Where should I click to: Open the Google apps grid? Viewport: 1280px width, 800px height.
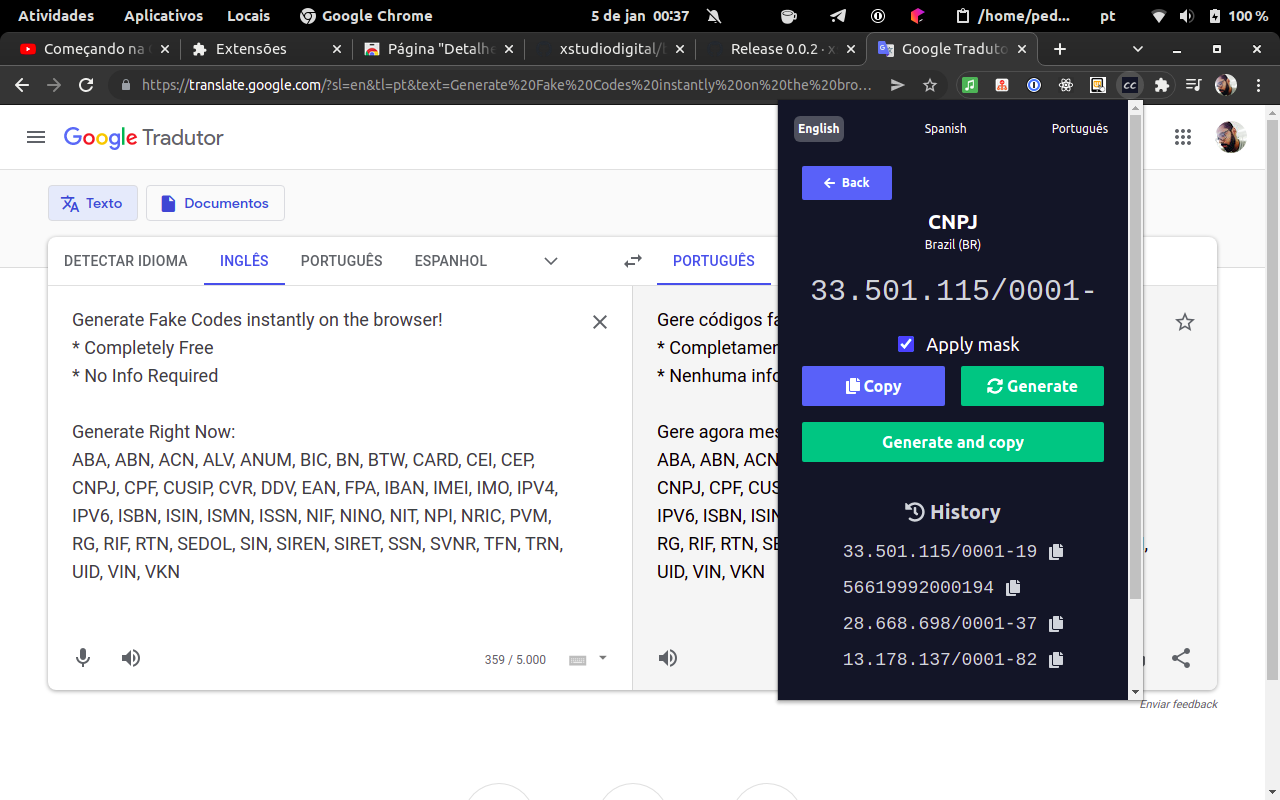[x=1183, y=138]
